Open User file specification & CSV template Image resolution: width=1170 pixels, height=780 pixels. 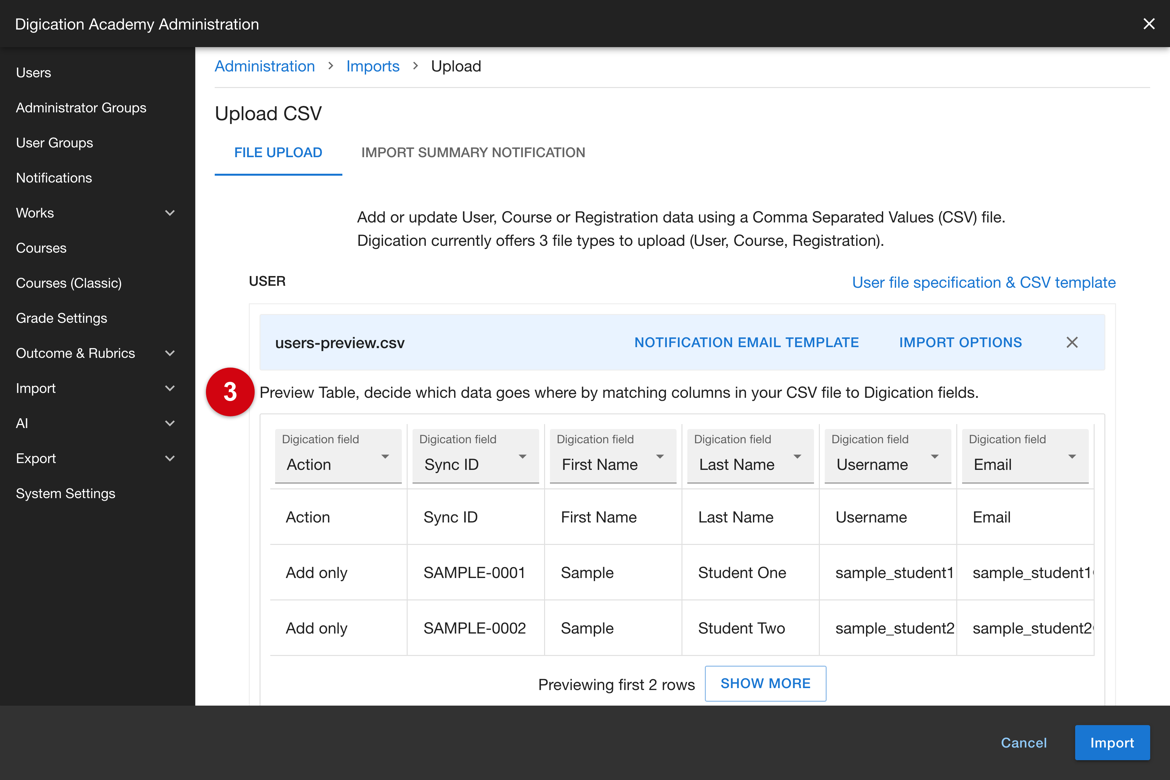(983, 283)
